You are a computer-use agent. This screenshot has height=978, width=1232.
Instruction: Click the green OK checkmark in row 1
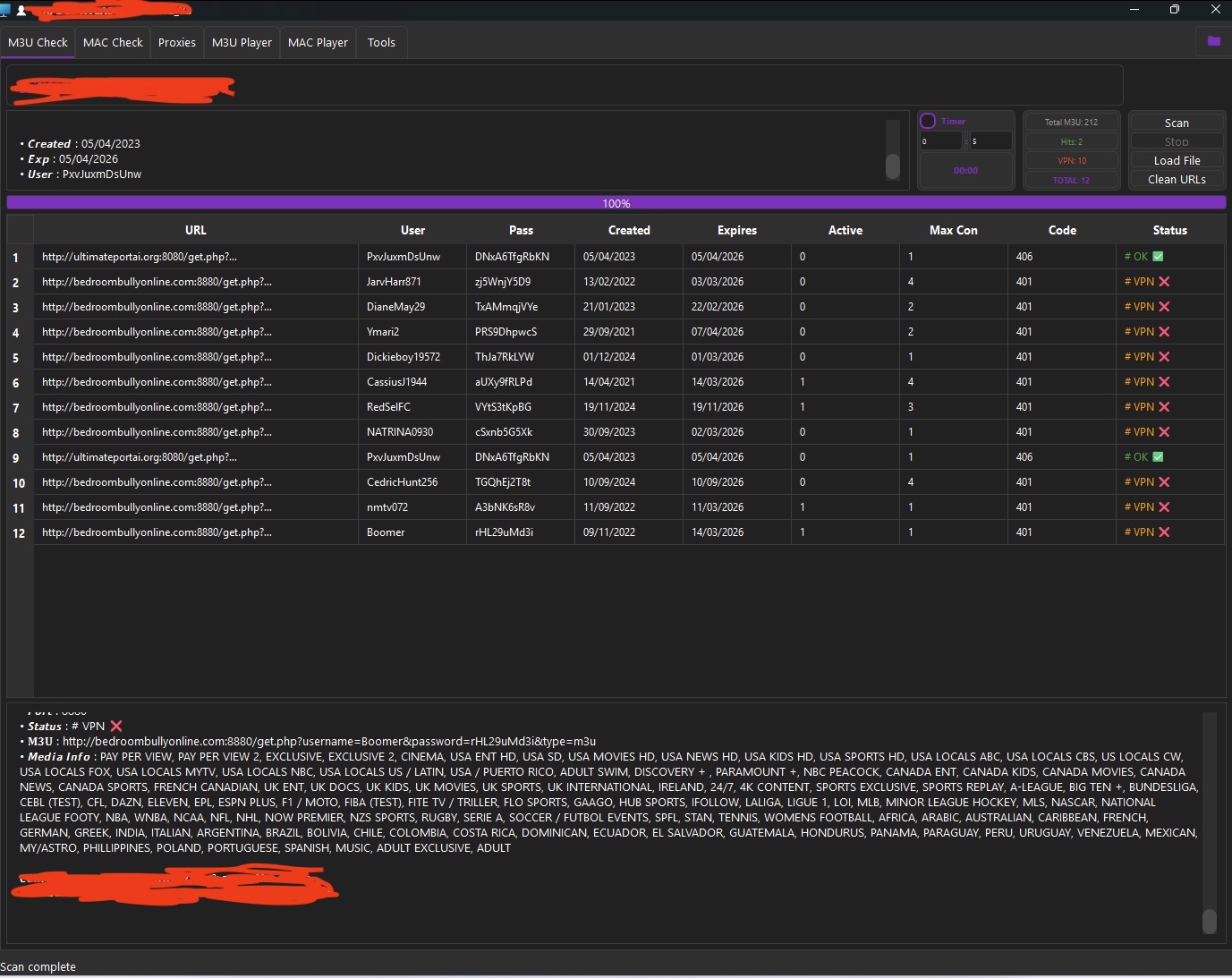click(1158, 257)
